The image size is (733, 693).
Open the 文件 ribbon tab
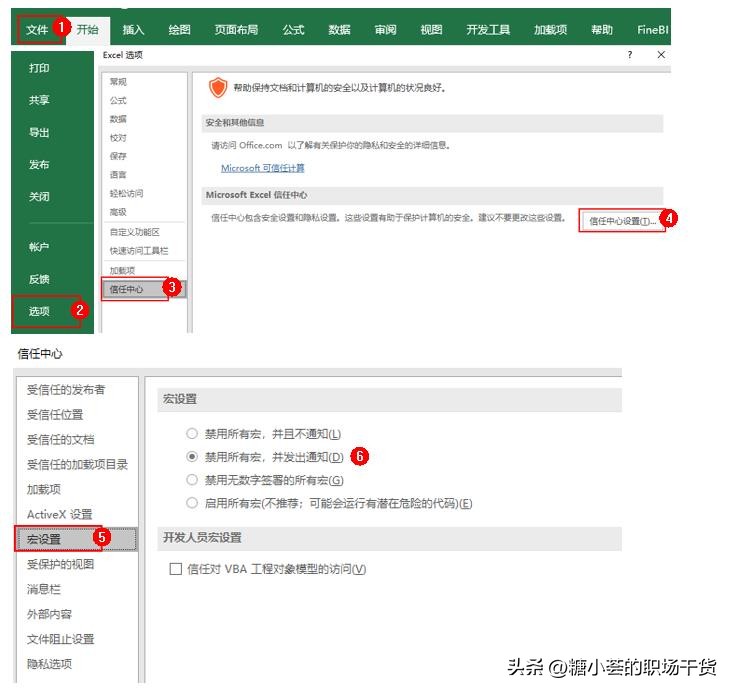(37, 30)
